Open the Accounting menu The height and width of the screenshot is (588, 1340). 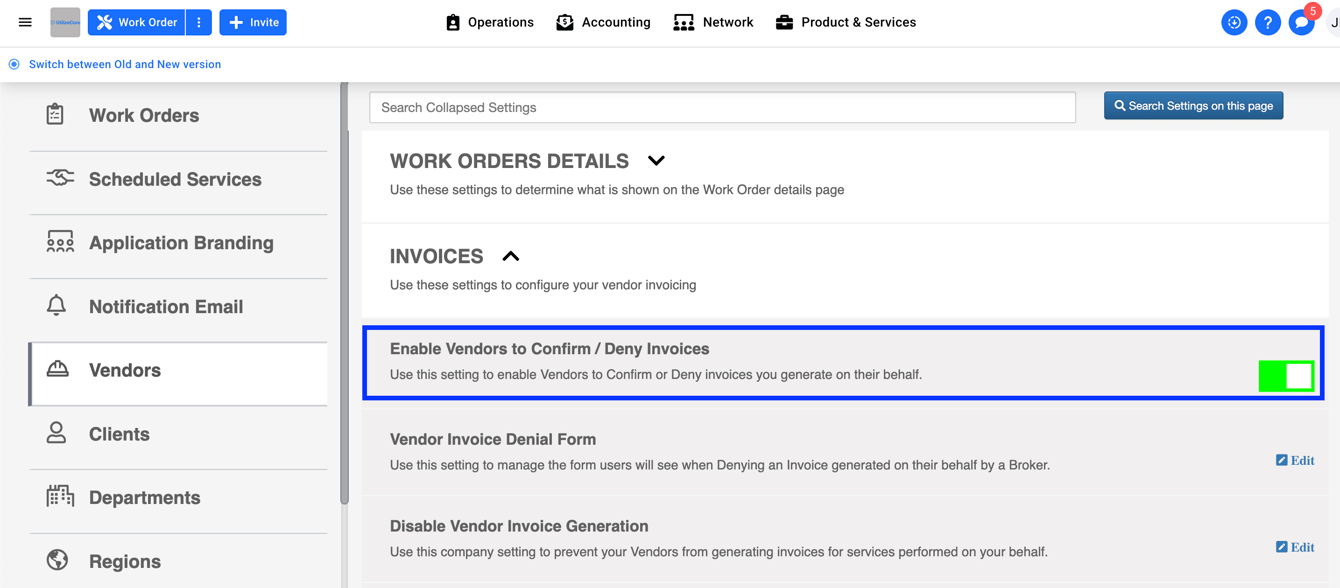pos(603,21)
